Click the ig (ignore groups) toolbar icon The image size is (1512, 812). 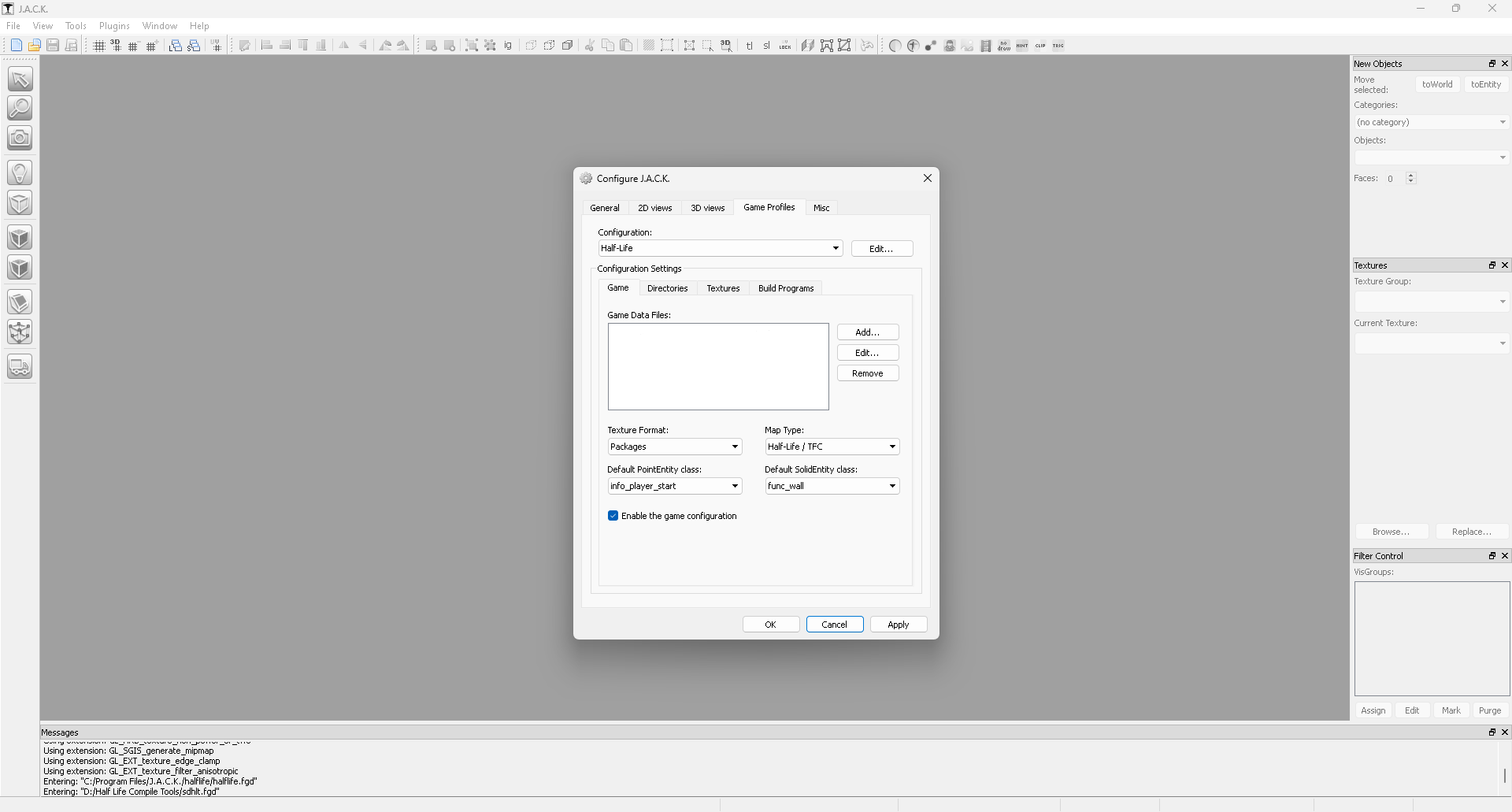(x=508, y=46)
